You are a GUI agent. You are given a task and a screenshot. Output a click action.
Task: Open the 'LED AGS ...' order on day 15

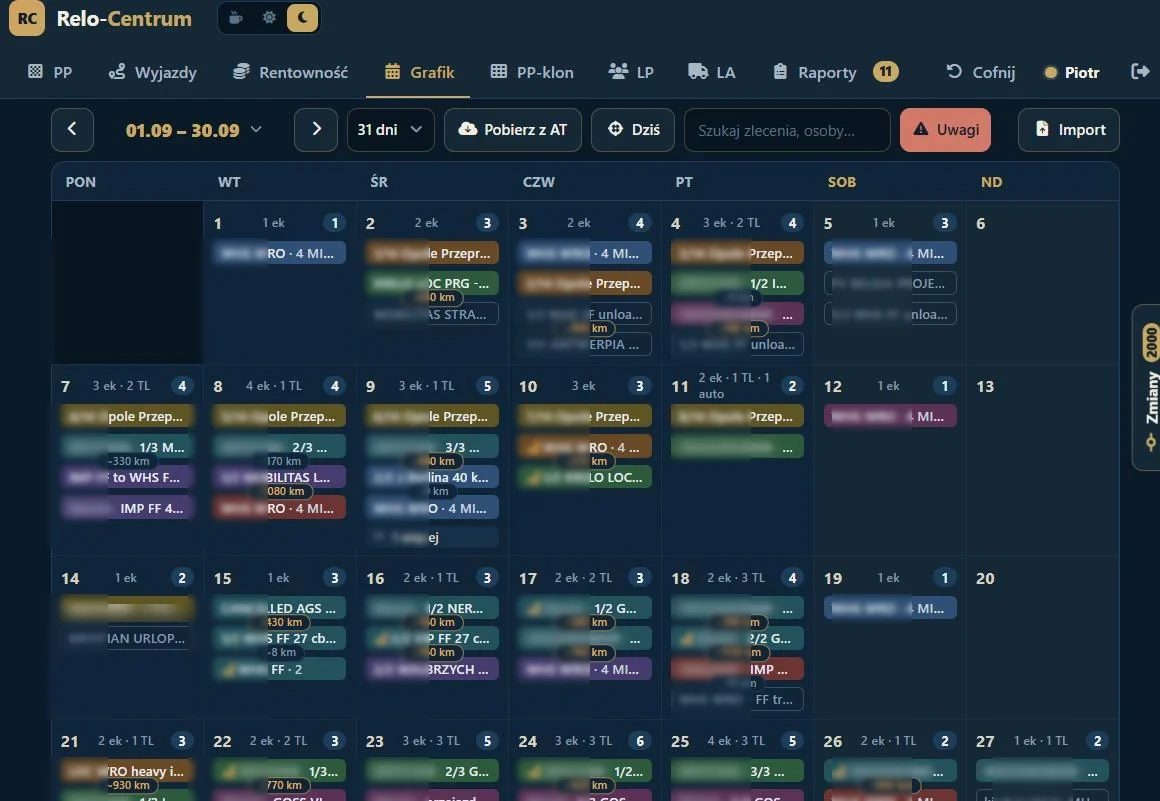(279, 609)
